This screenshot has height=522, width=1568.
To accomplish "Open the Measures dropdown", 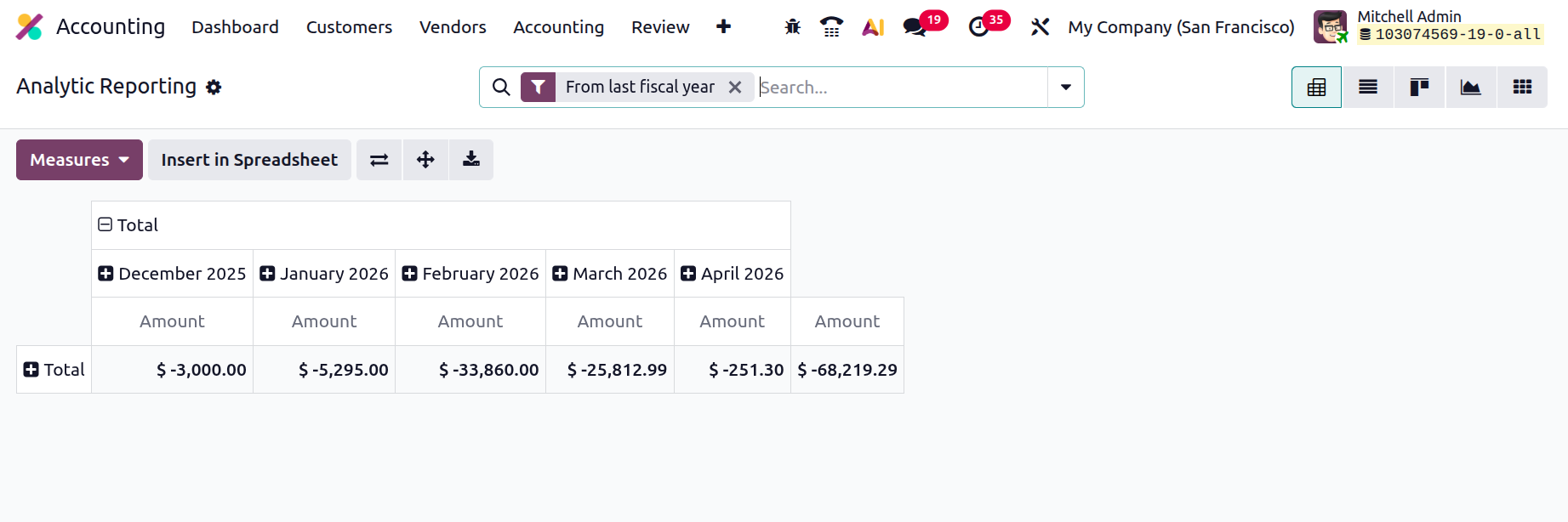I will coord(79,160).
